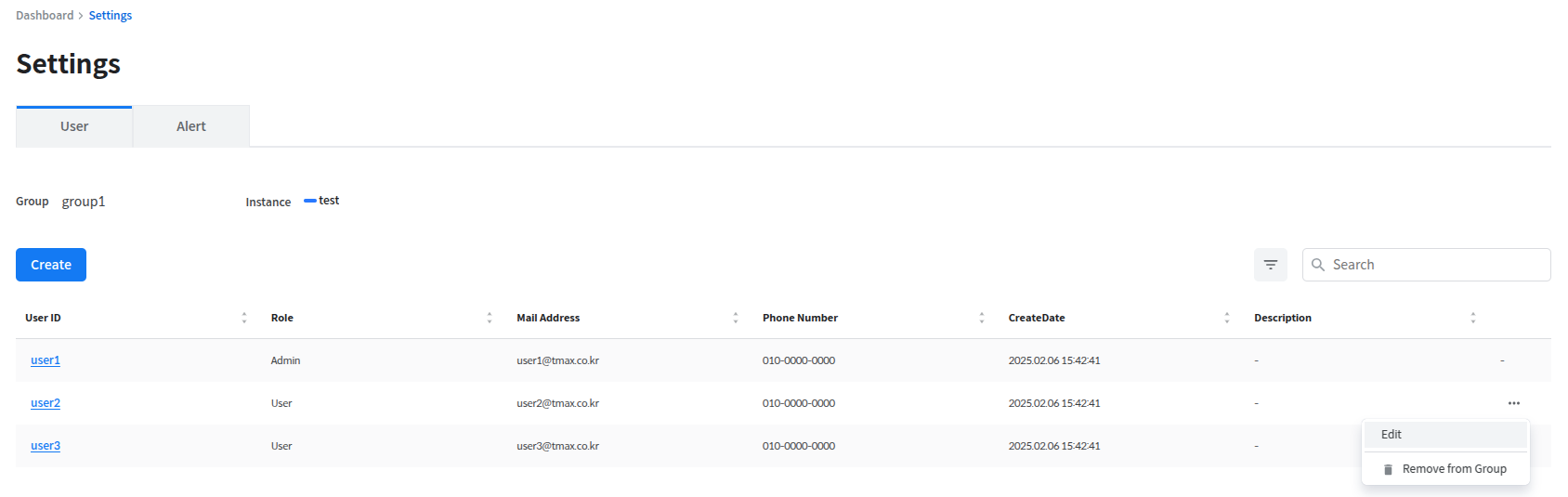
Task: Click trash icon next to Remove from Group
Action: point(1388,469)
